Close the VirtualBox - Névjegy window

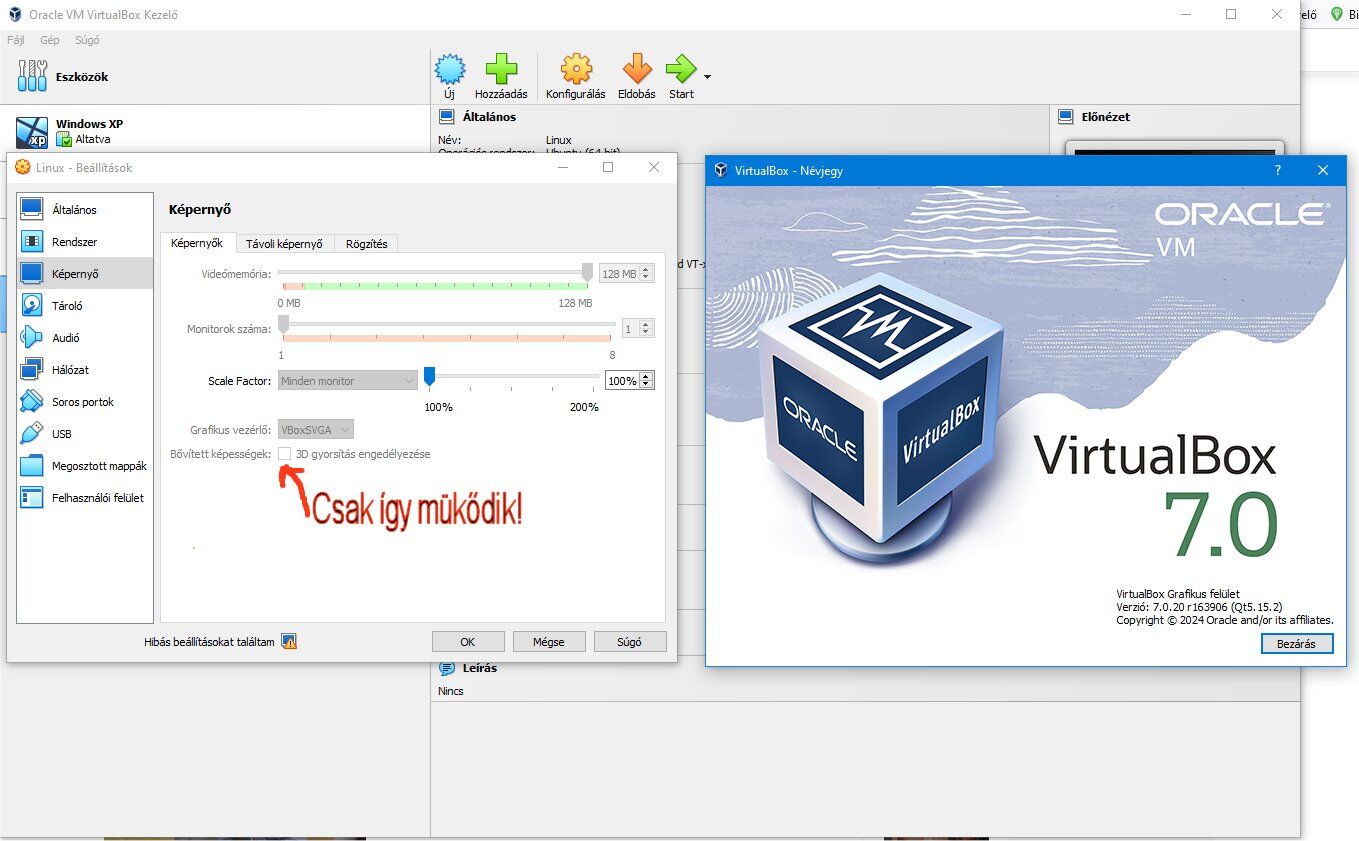pyautogui.click(x=1323, y=170)
